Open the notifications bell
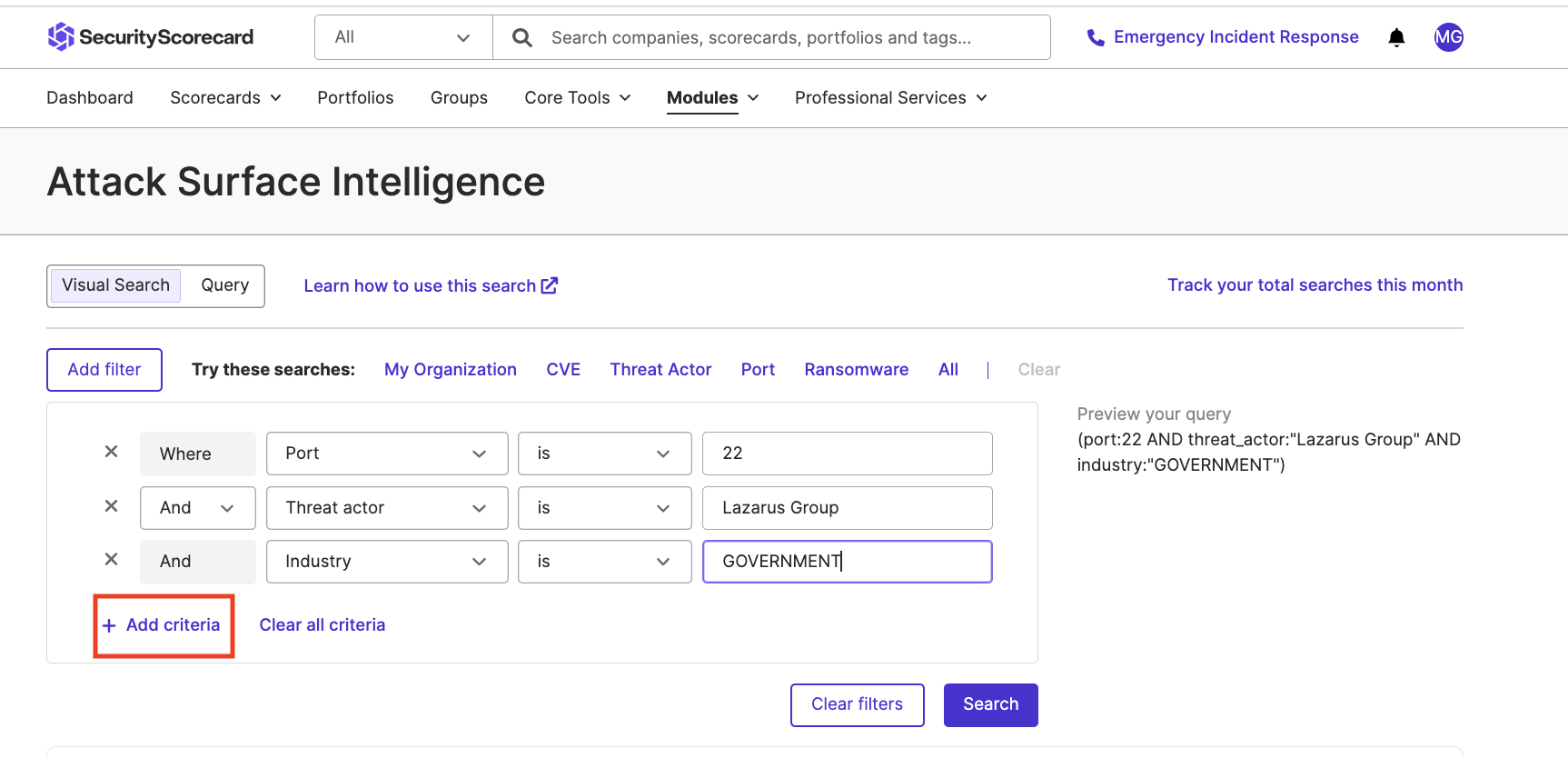The width and height of the screenshot is (1568, 758). pos(1396,37)
